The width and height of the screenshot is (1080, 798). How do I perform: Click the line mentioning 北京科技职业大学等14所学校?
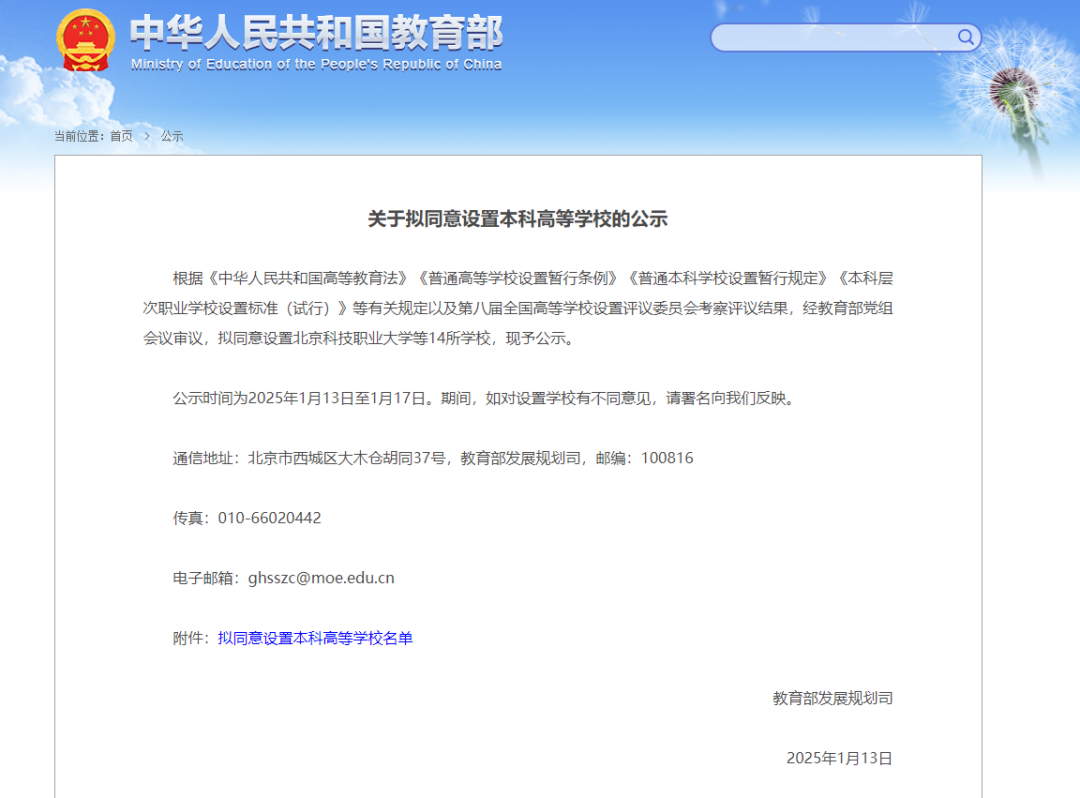360,338
